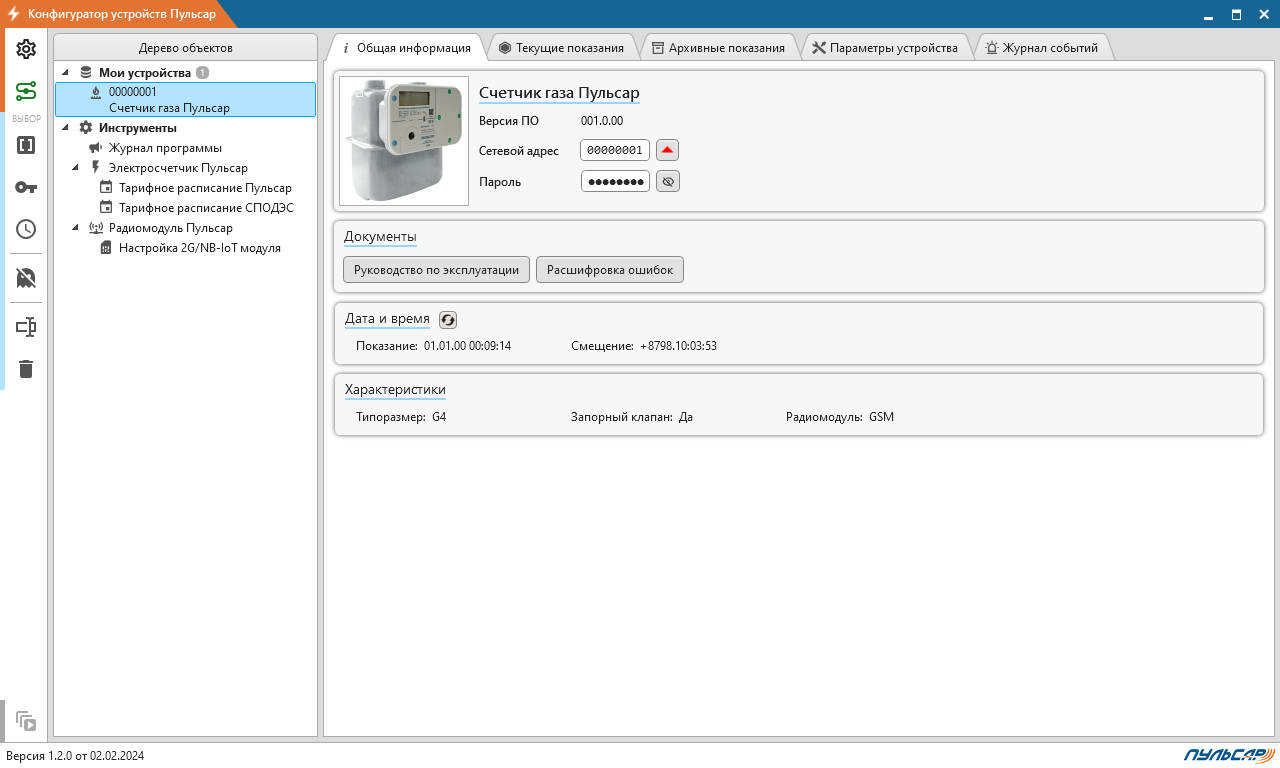1280x768 pixels.
Task: Collapse the Электросчетчик Пульсар node
Action: click(76, 168)
